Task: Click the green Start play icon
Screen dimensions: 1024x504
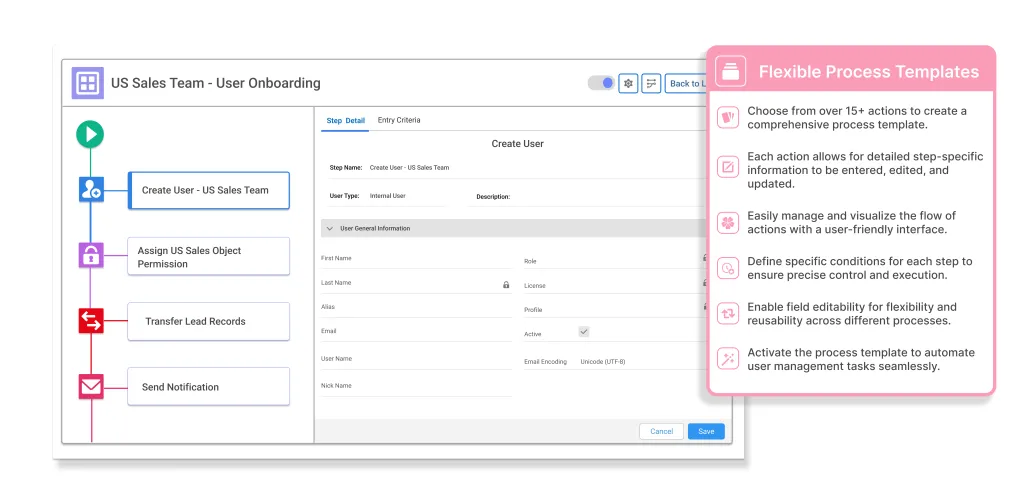Action: pos(90,134)
